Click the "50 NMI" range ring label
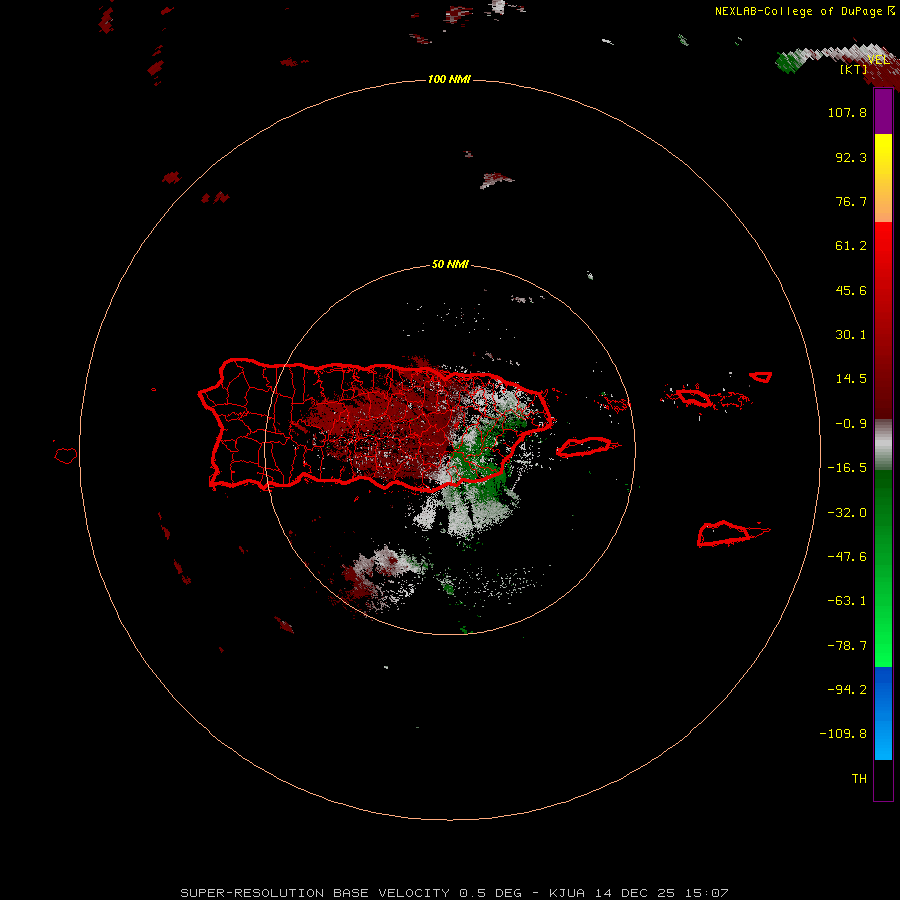900x900 pixels. click(450, 264)
